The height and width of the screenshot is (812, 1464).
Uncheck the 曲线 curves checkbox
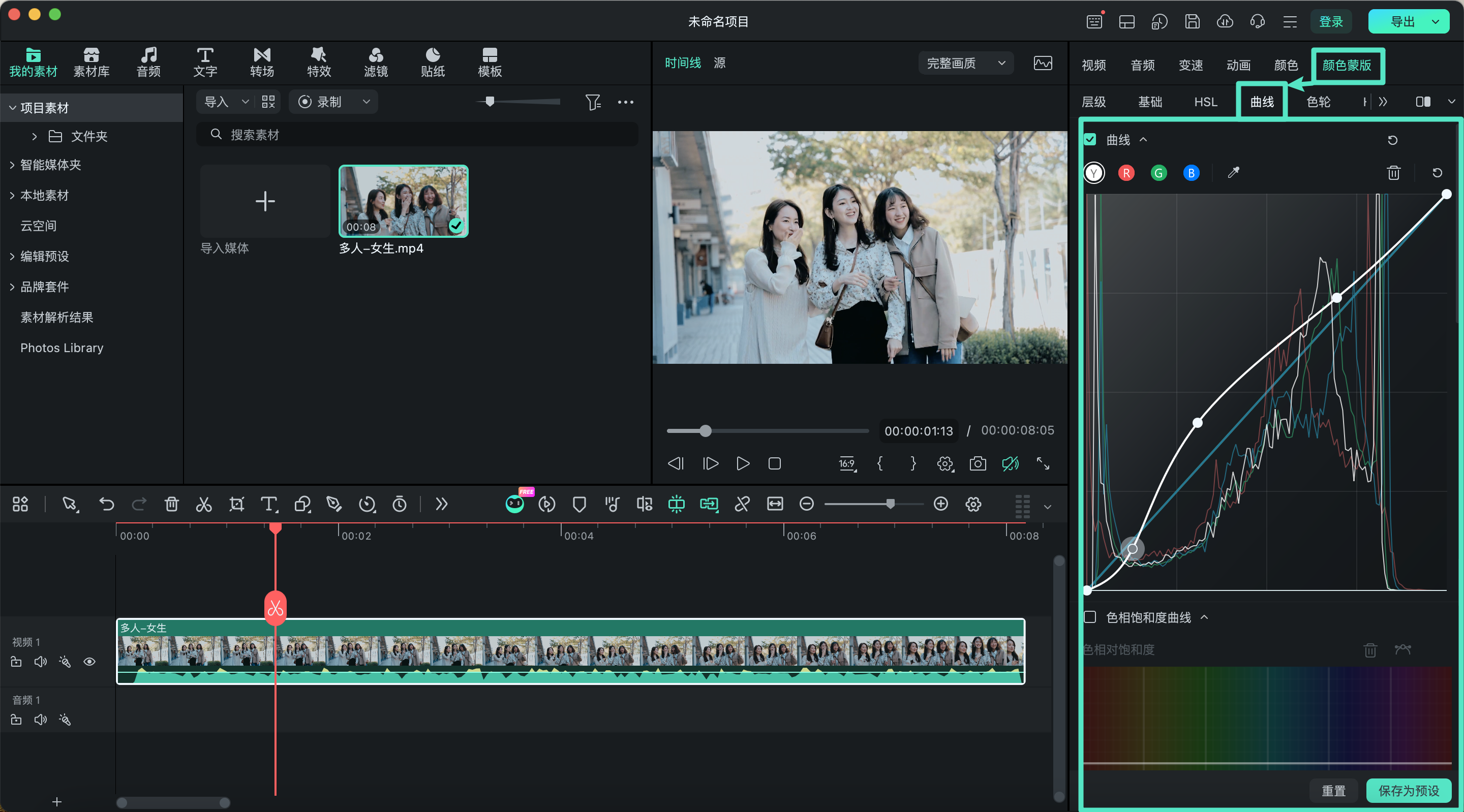(1090, 140)
